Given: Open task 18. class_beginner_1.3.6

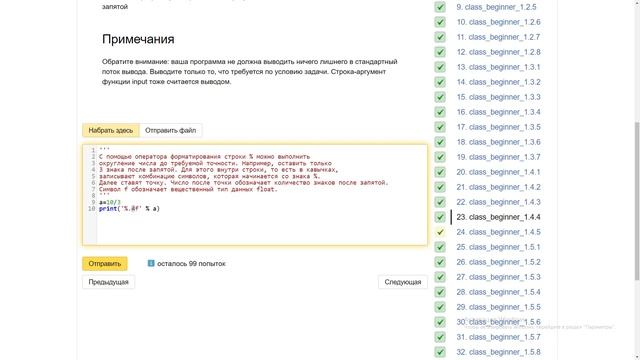Looking at the screenshot, I should (x=498, y=142).
